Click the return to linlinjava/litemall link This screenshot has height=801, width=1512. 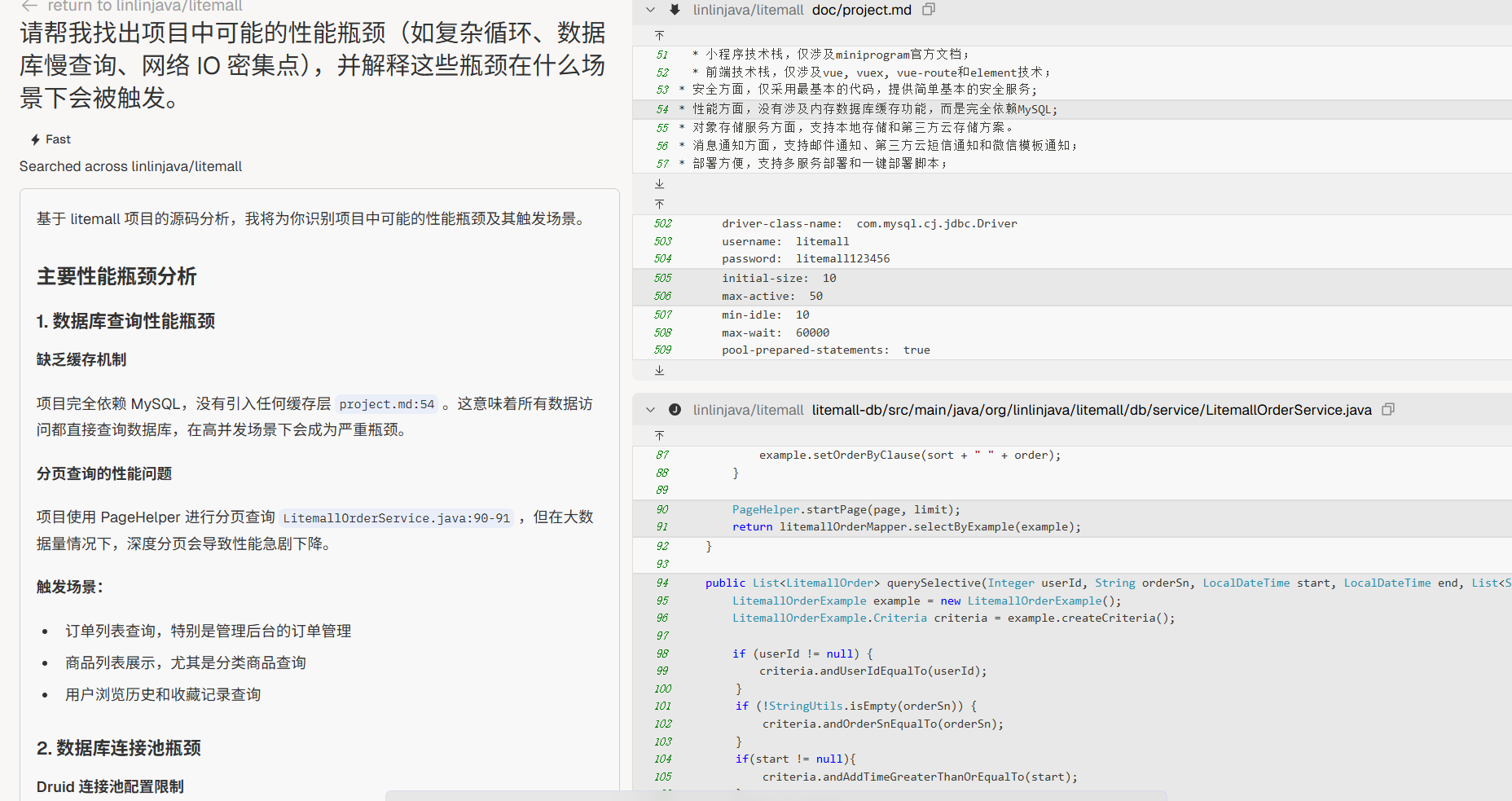(x=145, y=7)
